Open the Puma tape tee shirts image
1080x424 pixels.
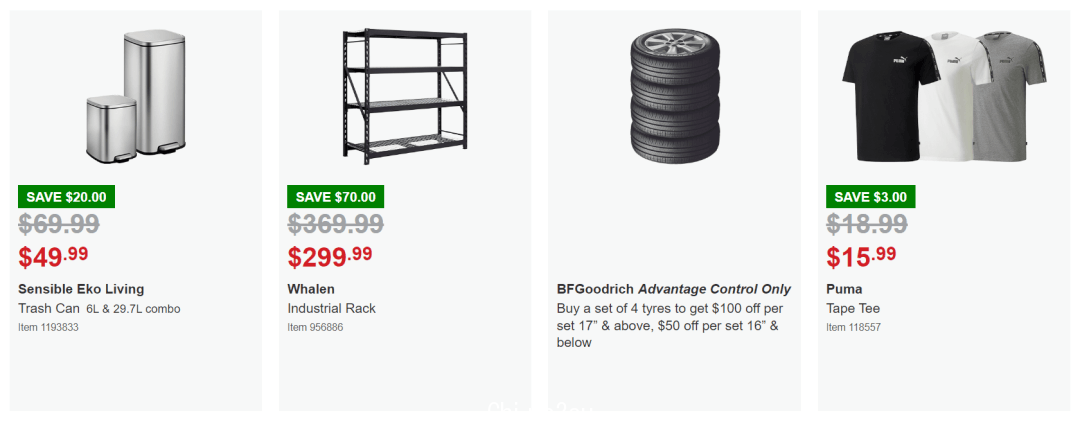(944, 96)
